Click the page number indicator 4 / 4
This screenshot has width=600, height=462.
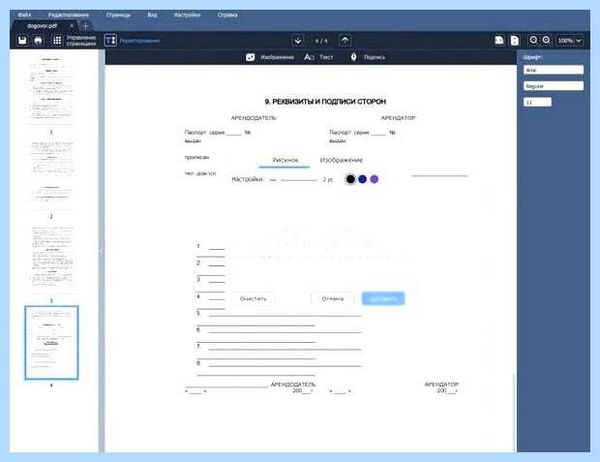coord(321,41)
